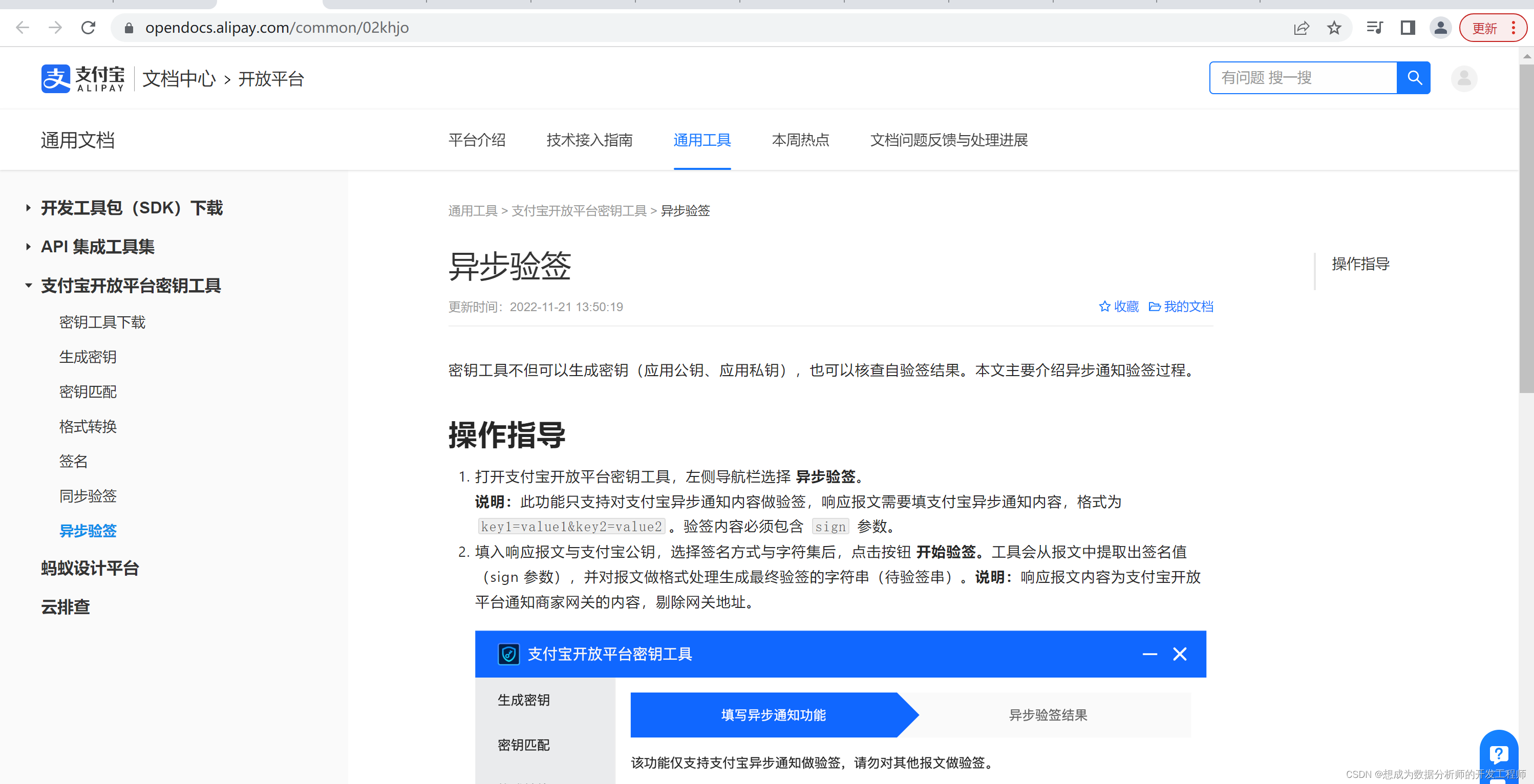
Task: Open 蚂蚁设计平台 in sidebar
Action: [x=90, y=568]
